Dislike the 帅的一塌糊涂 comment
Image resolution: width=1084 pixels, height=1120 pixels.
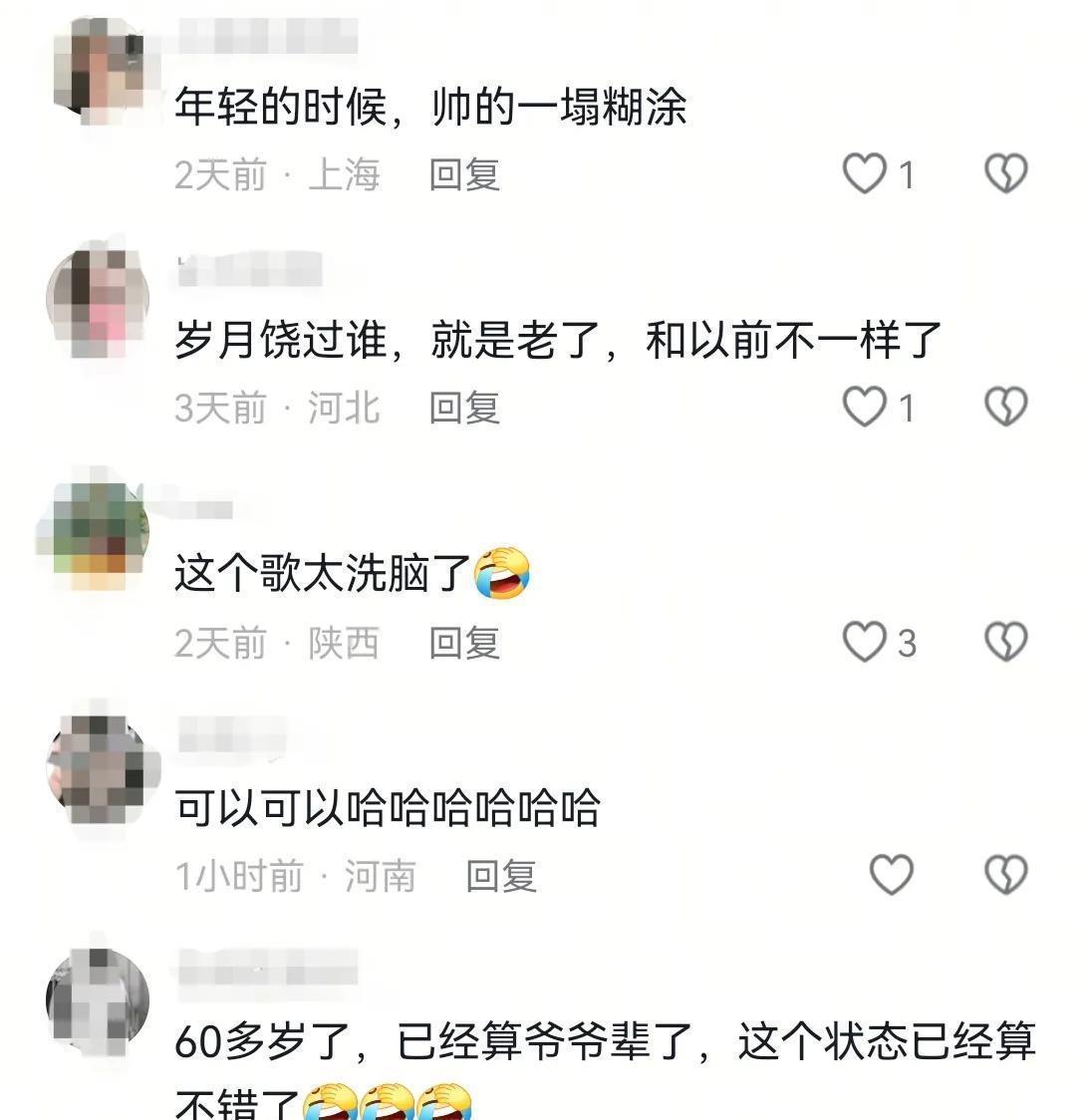click(x=1005, y=173)
